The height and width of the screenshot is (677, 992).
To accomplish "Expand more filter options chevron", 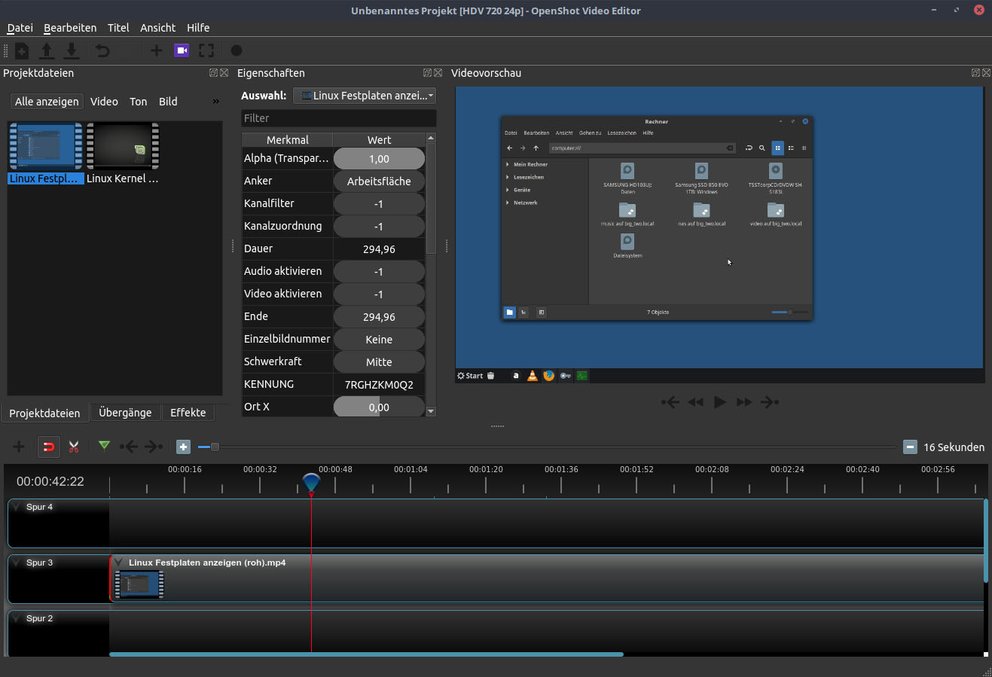I will point(216,101).
